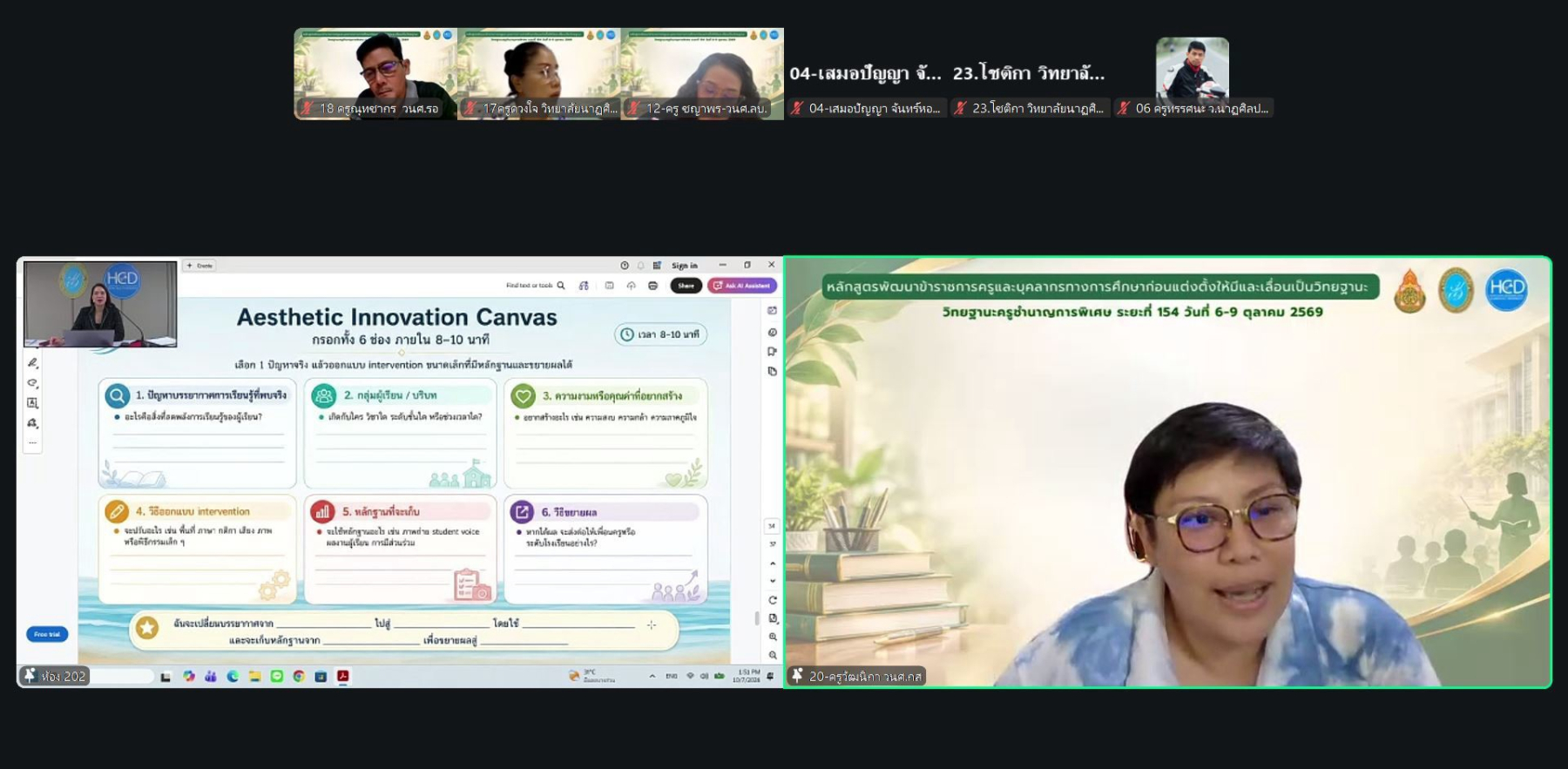Open File Explorer from the taskbar
The width and height of the screenshot is (1568, 769).
(254, 676)
